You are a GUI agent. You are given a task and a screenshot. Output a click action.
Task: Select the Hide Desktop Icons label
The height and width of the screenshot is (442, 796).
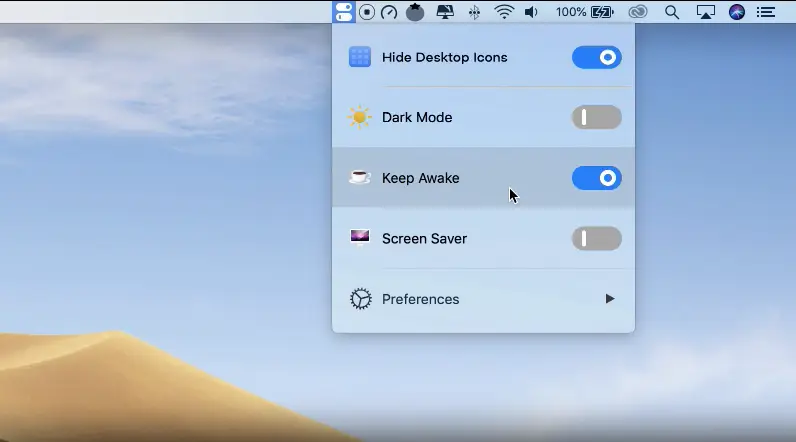[x=444, y=57]
